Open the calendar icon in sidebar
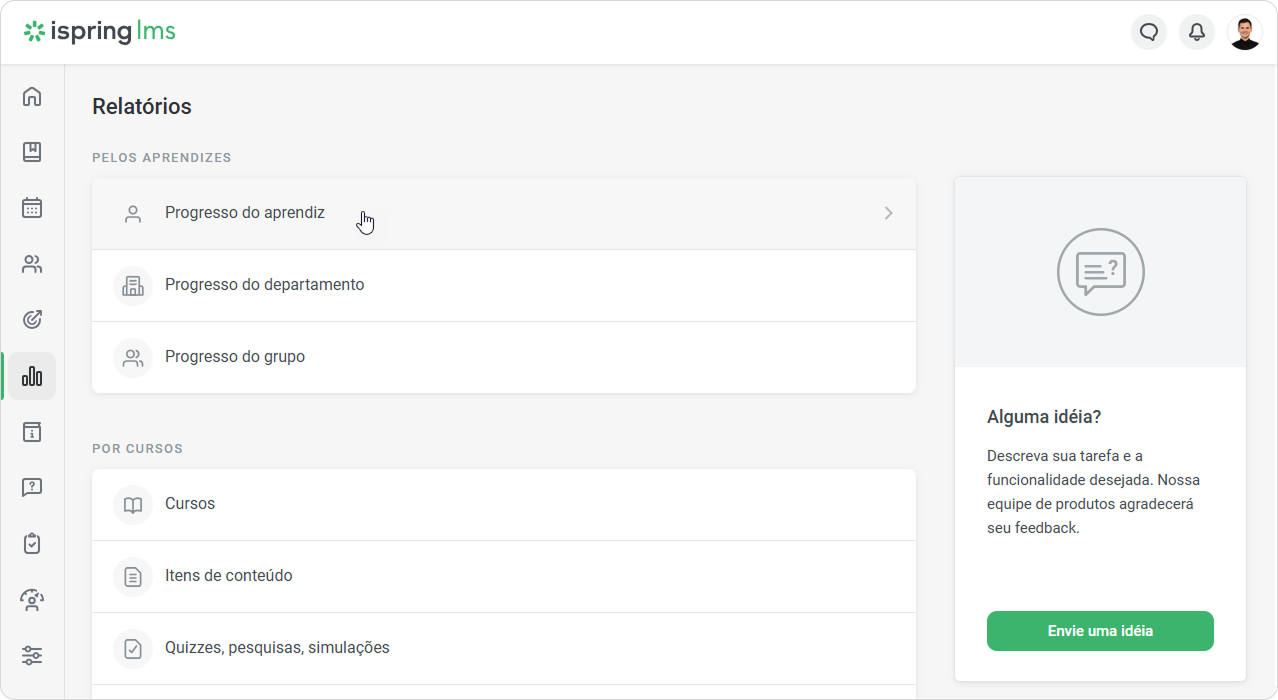The height and width of the screenshot is (700, 1278). pos(32,208)
